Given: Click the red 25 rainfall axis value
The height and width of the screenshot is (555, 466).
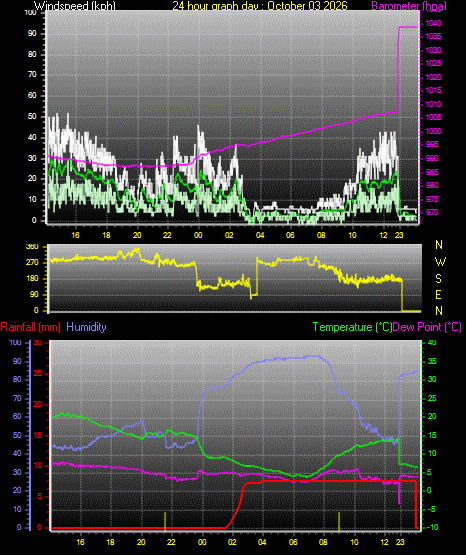Looking at the screenshot, I should (38, 374).
